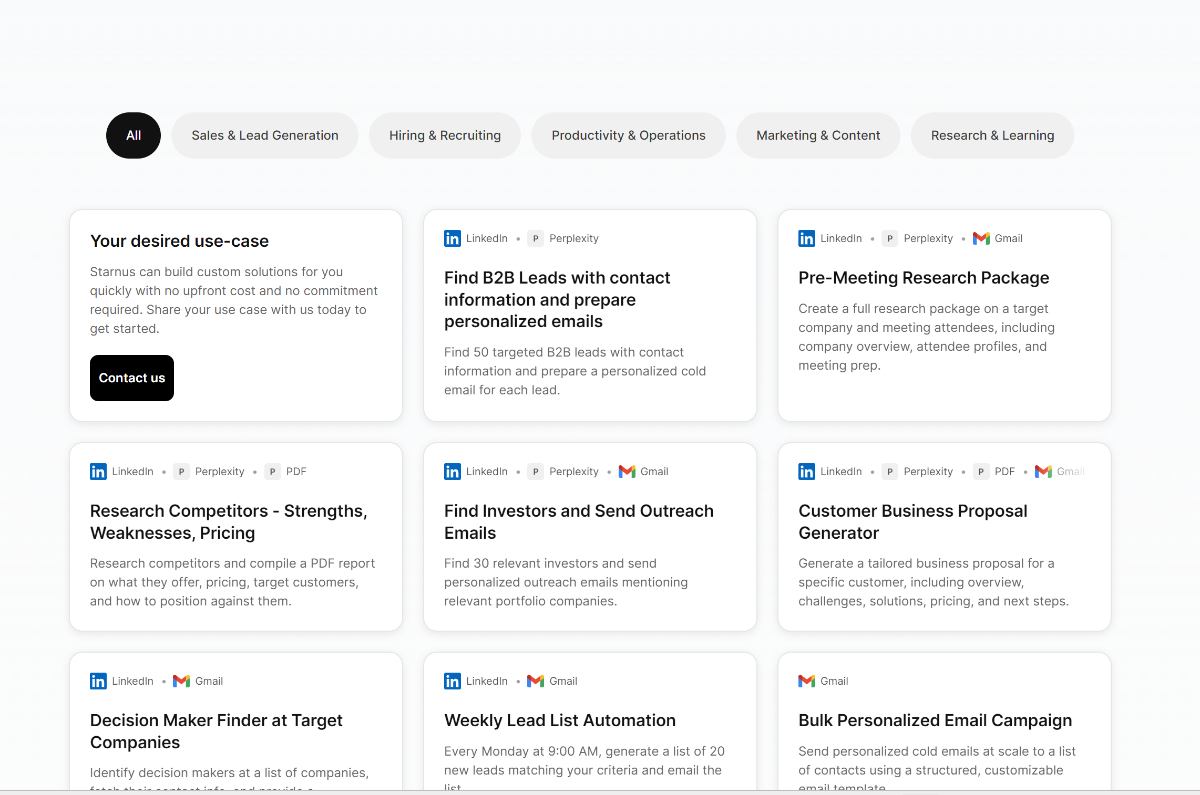The image size is (1200, 795).
Task: Click Perplexity icon in Find B2B Leads card
Action: coord(536,238)
